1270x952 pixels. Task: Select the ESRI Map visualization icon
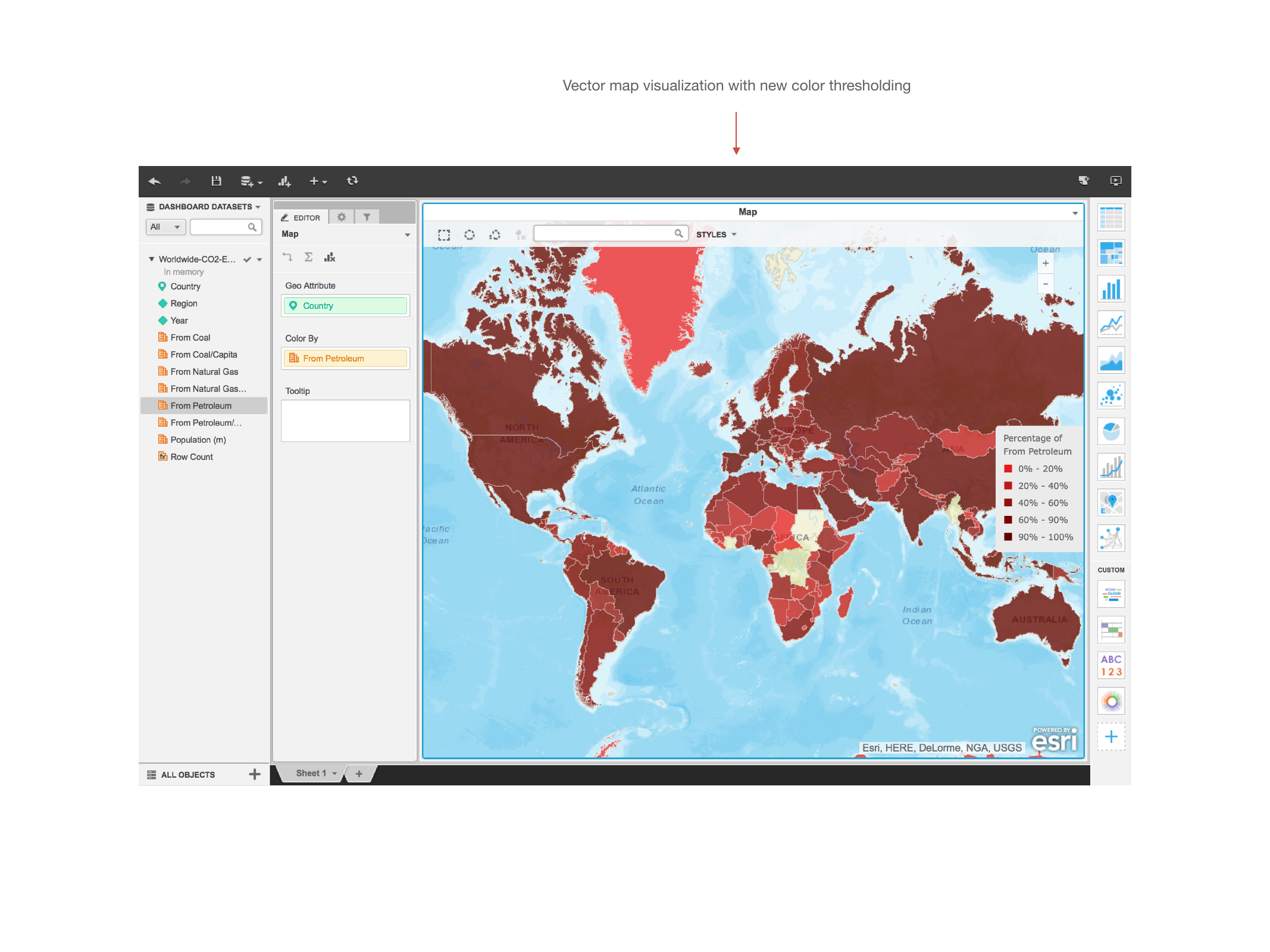pyautogui.click(x=1111, y=503)
